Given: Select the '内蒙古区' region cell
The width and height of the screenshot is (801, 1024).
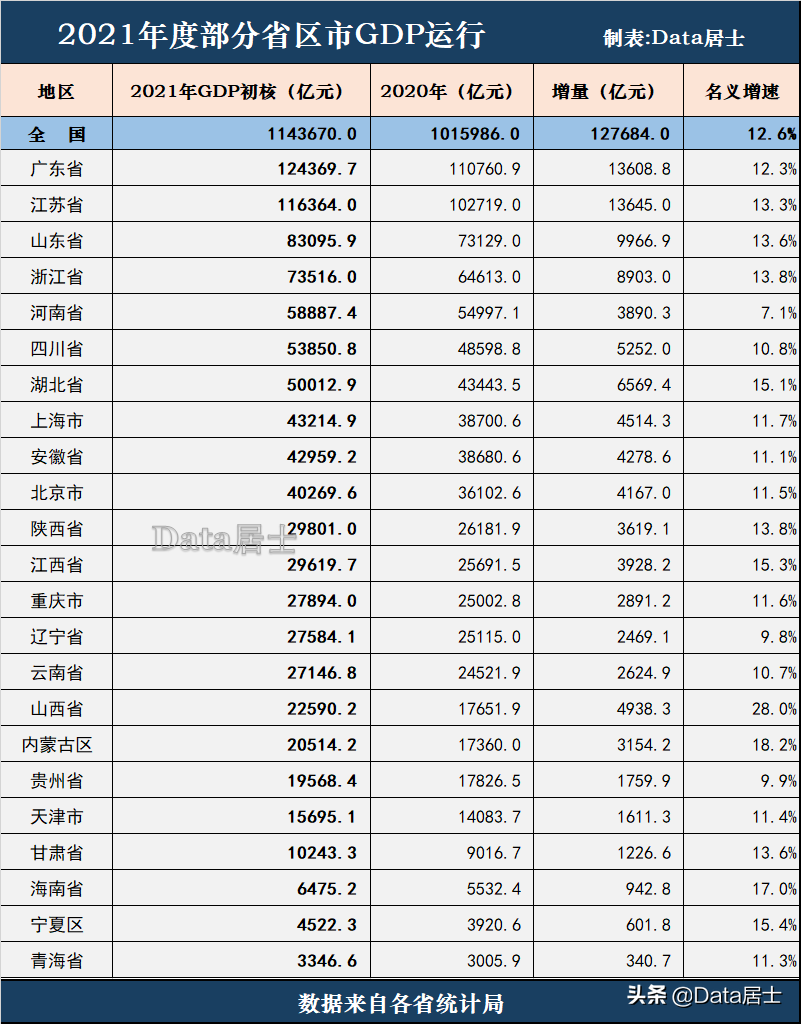Looking at the screenshot, I should click(x=57, y=744).
